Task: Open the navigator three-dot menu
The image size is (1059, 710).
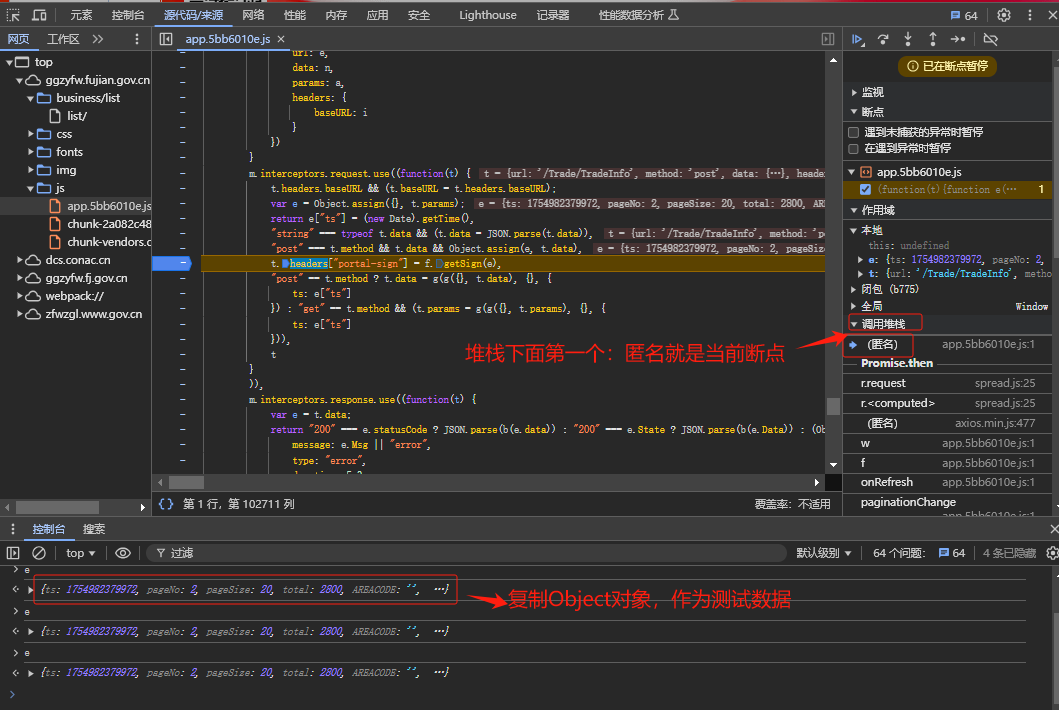Action: click(137, 39)
